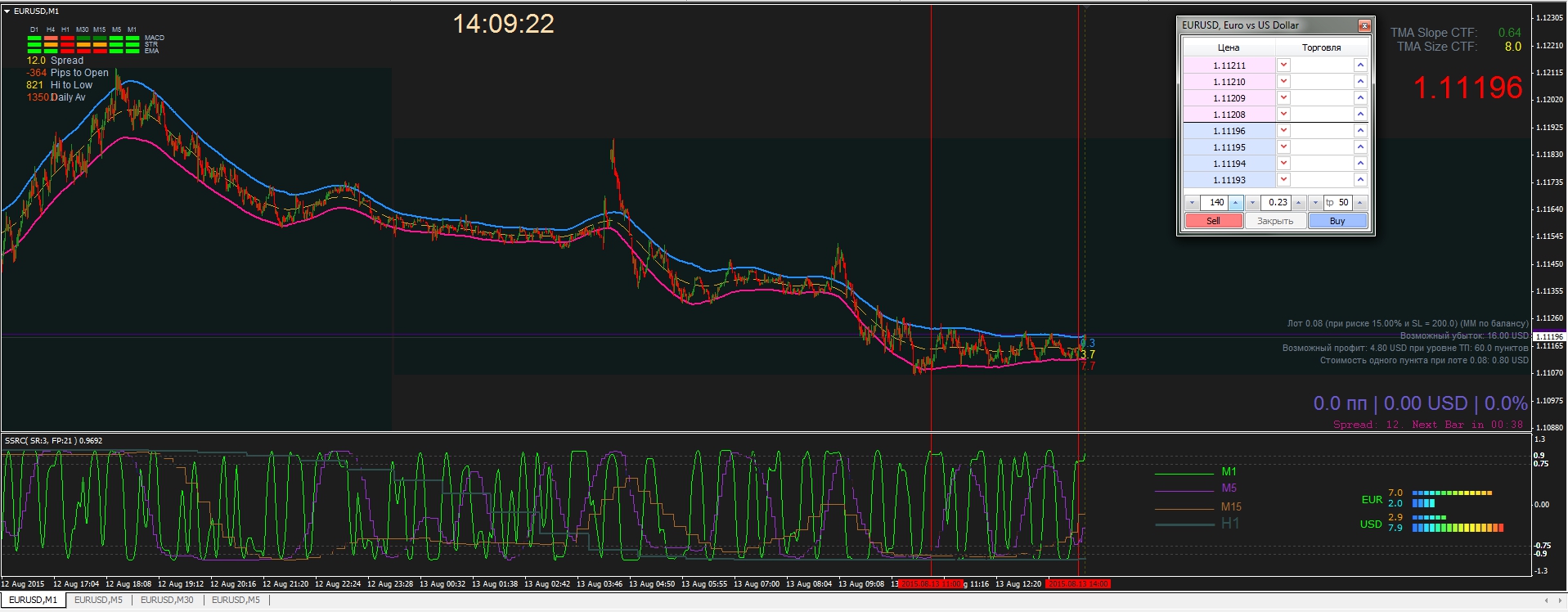Click the red 14:00 time marker
The width and height of the screenshot is (1568, 612).
click(1078, 584)
